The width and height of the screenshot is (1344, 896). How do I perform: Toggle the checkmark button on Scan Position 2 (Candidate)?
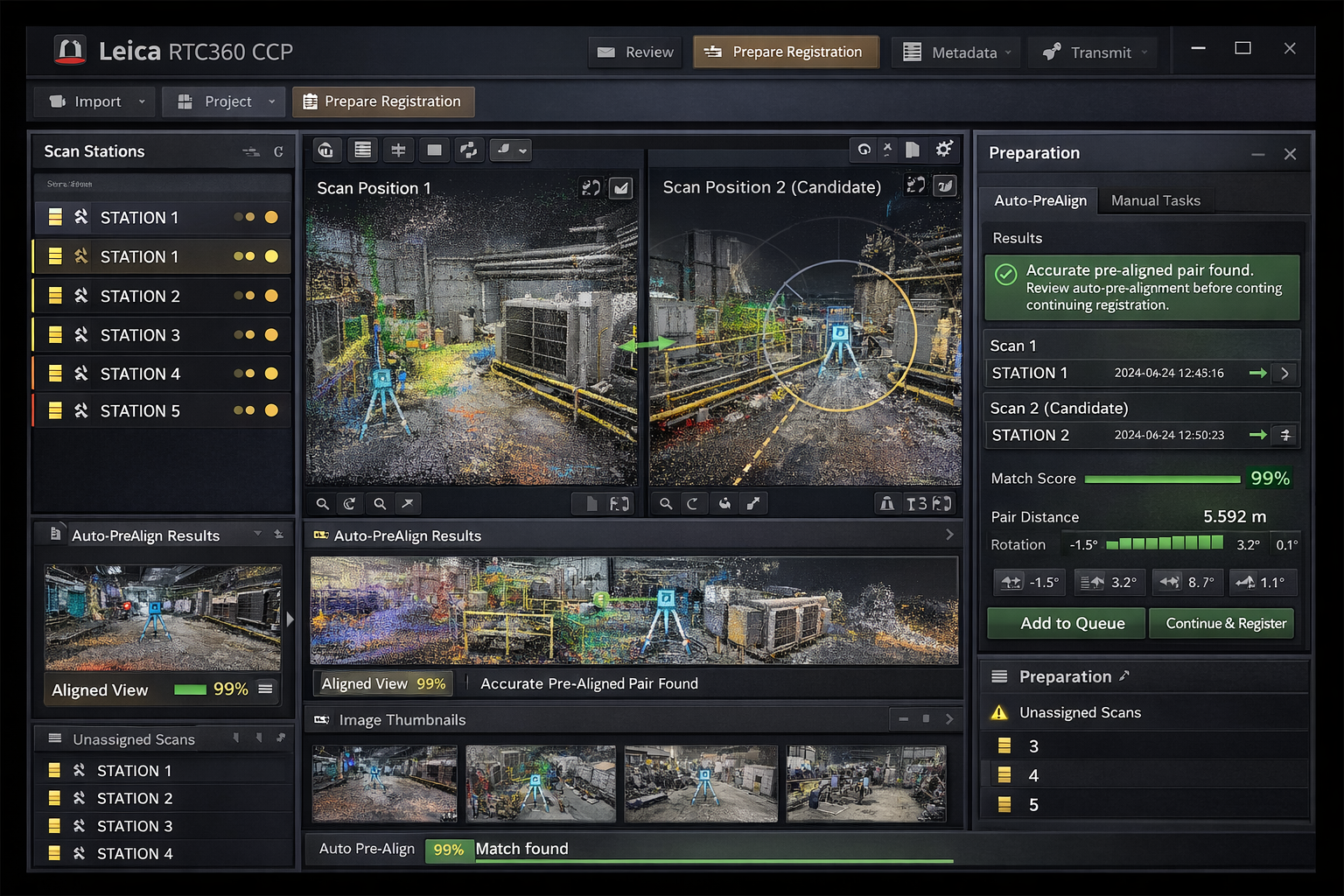click(945, 186)
